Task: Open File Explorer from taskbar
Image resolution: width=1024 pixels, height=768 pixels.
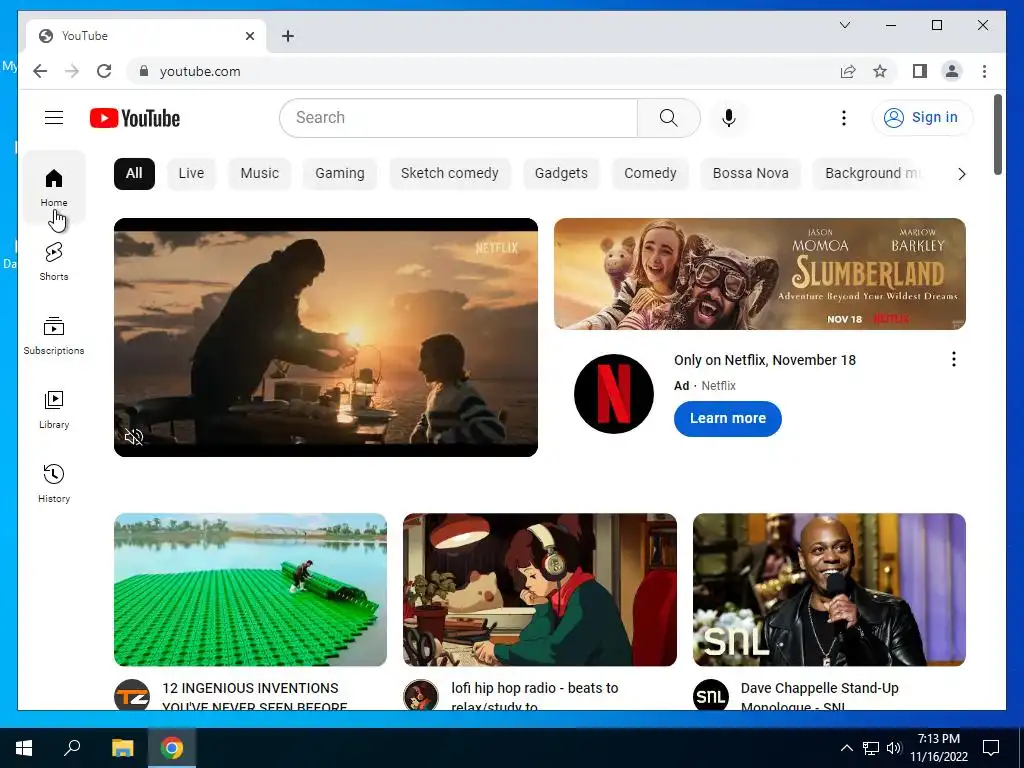Action: tap(122, 748)
